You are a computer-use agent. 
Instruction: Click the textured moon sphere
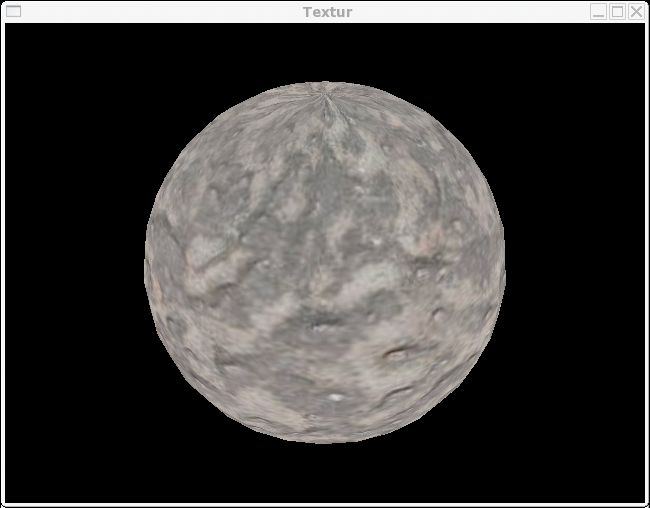pyautogui.click(x=325, y=263)
